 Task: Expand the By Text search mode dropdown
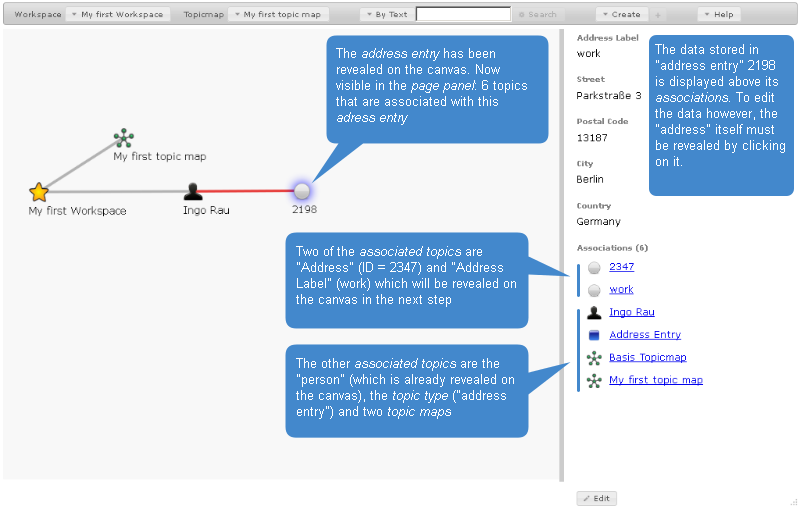[x=385, y=15]
